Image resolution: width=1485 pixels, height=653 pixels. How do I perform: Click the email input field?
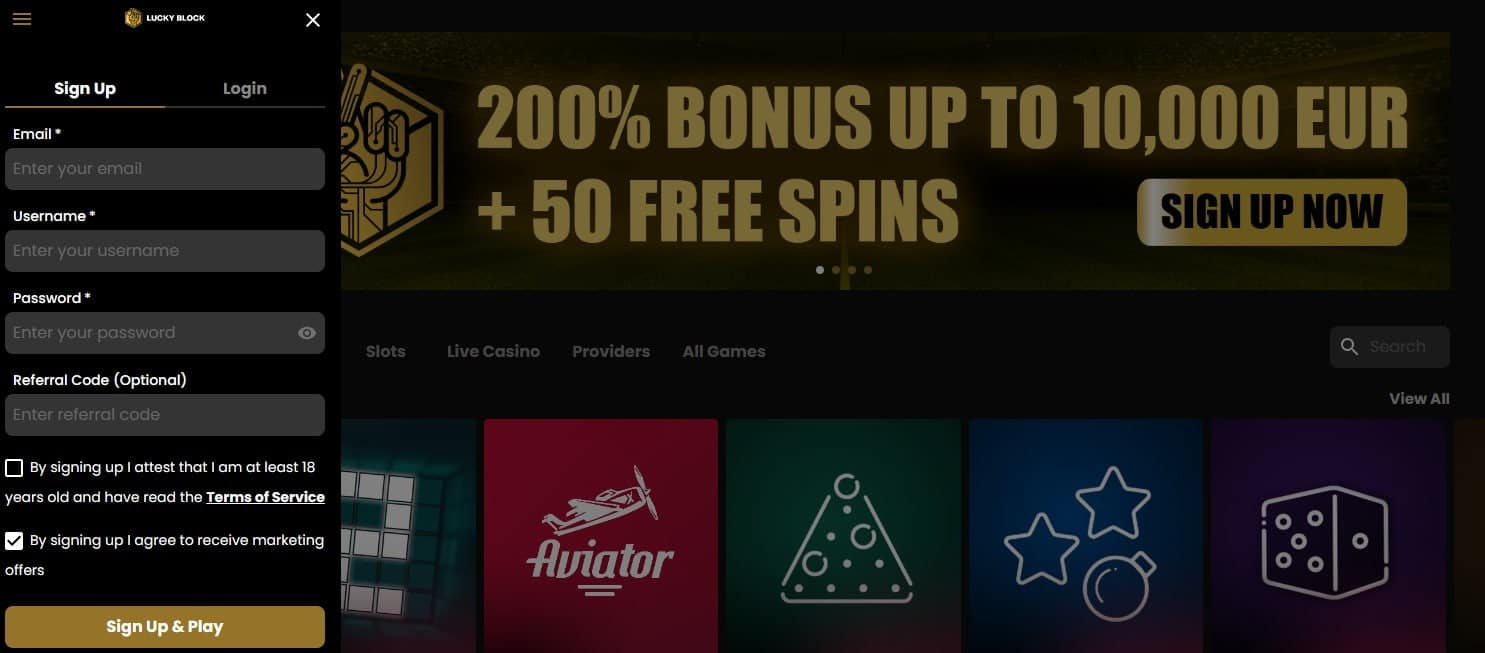[x=165, y=169]
